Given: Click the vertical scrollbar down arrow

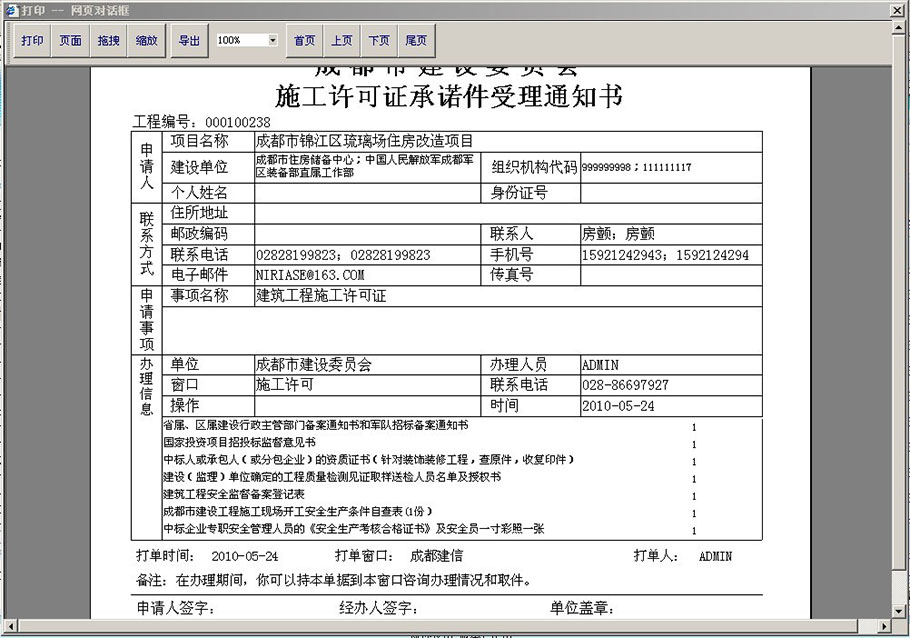Looking at the screenshot, I should click(x=898, y=611).
